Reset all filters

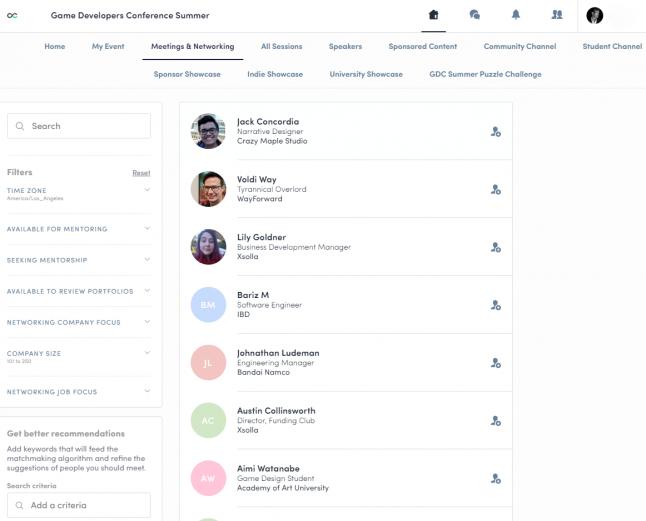(141, 173)
